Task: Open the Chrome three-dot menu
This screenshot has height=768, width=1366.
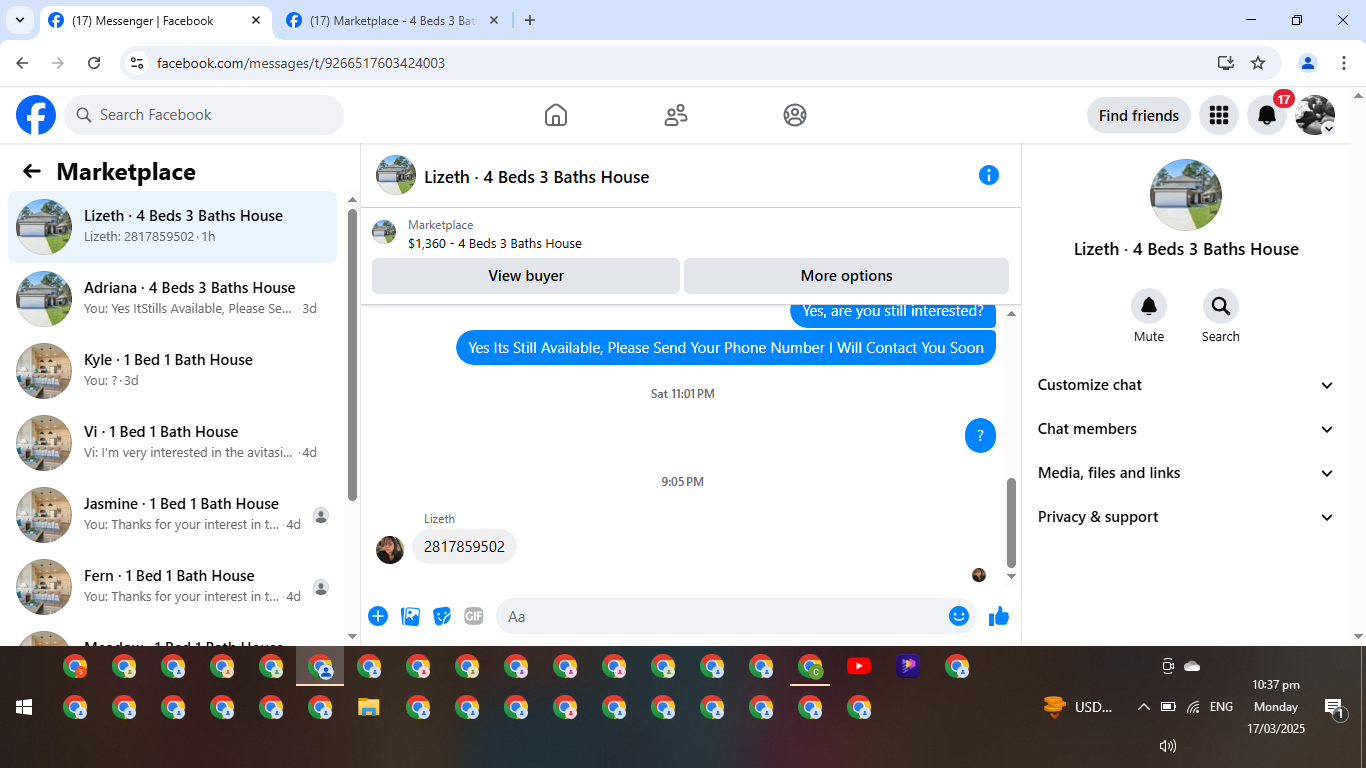Action: click(1344, 63)
